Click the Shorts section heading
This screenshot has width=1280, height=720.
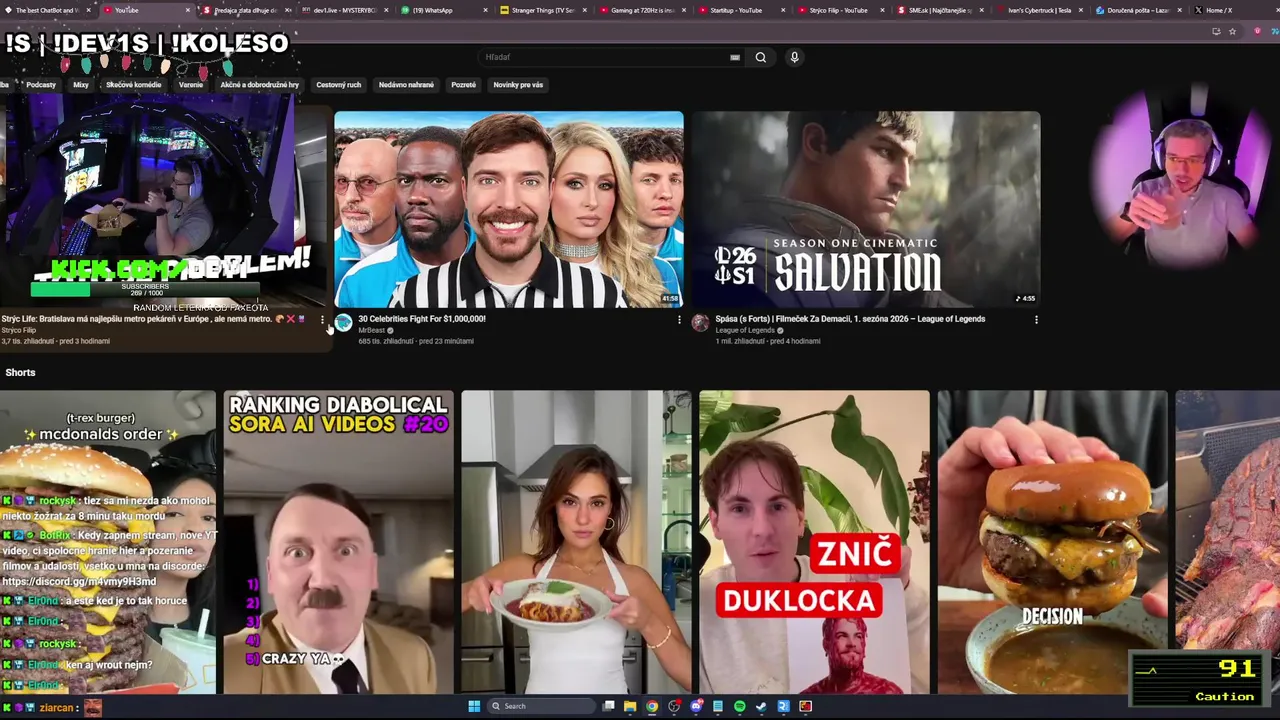point(20,372)
